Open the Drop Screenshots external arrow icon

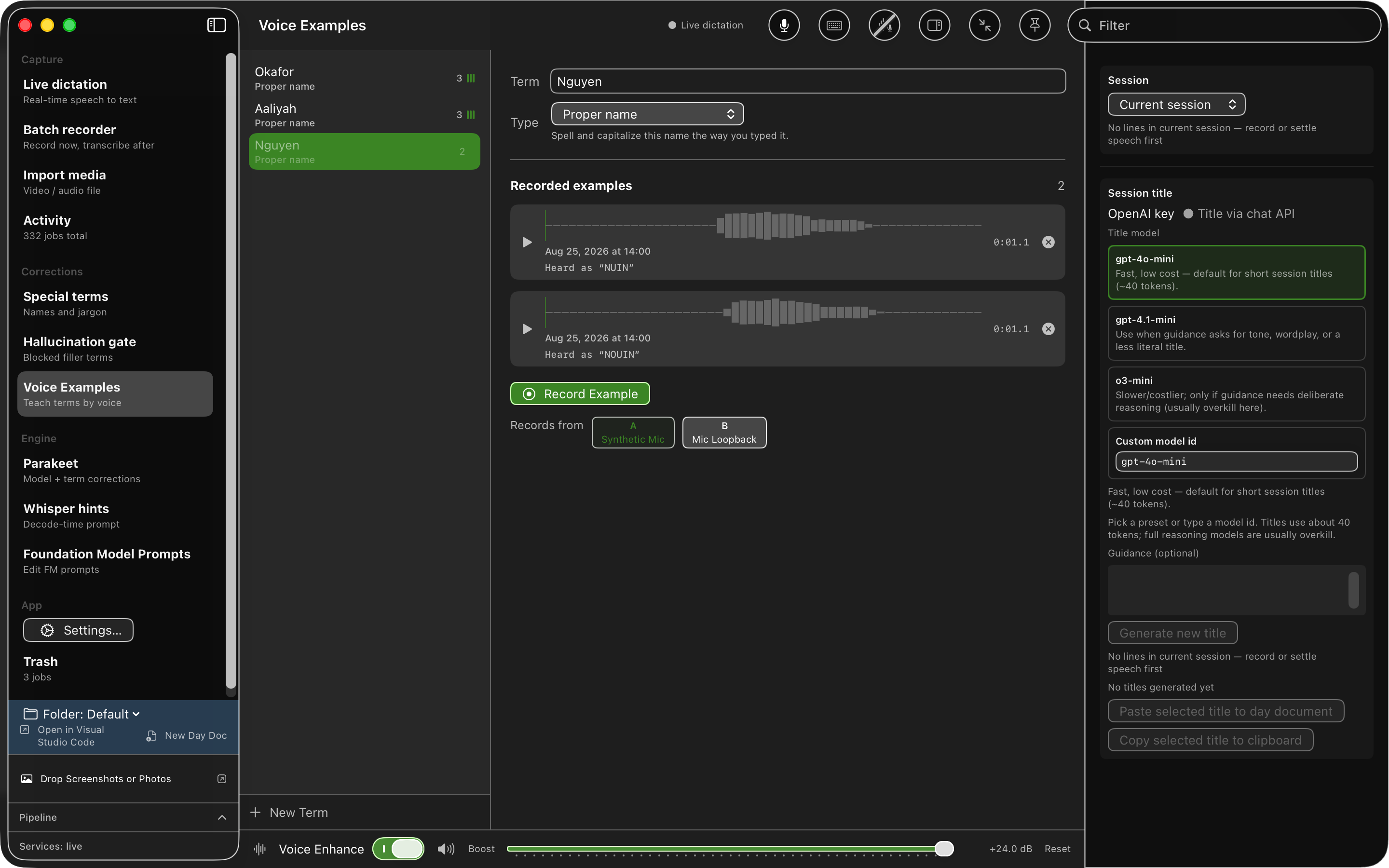(x=222, y=778)
